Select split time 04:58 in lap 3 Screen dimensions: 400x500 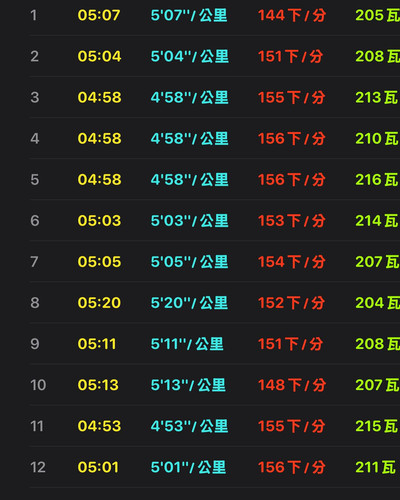[99, 97]
